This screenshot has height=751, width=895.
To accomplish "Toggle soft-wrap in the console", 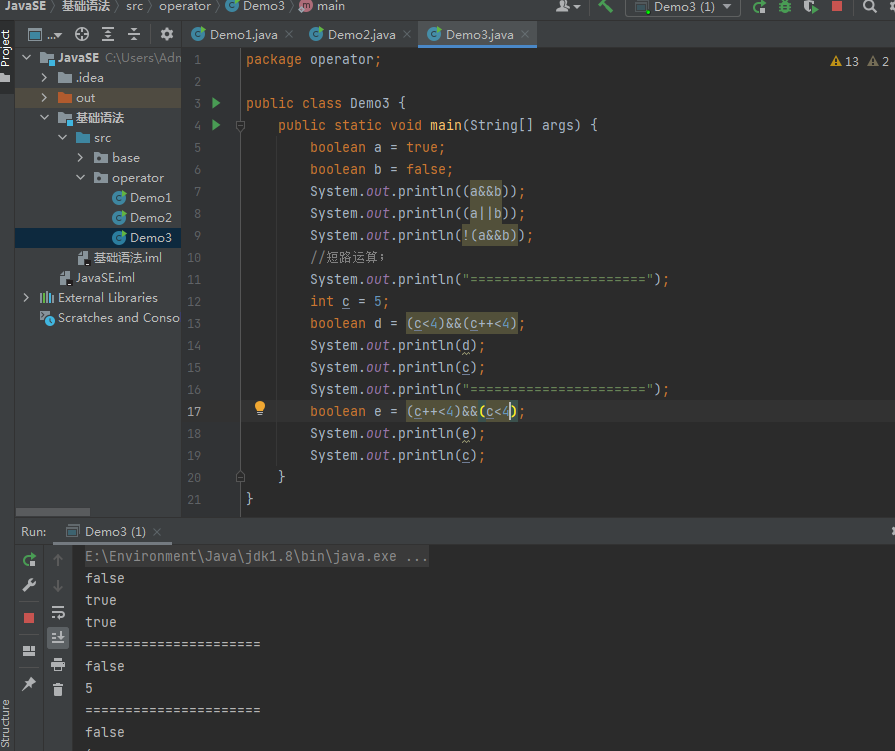I will 58,612.
